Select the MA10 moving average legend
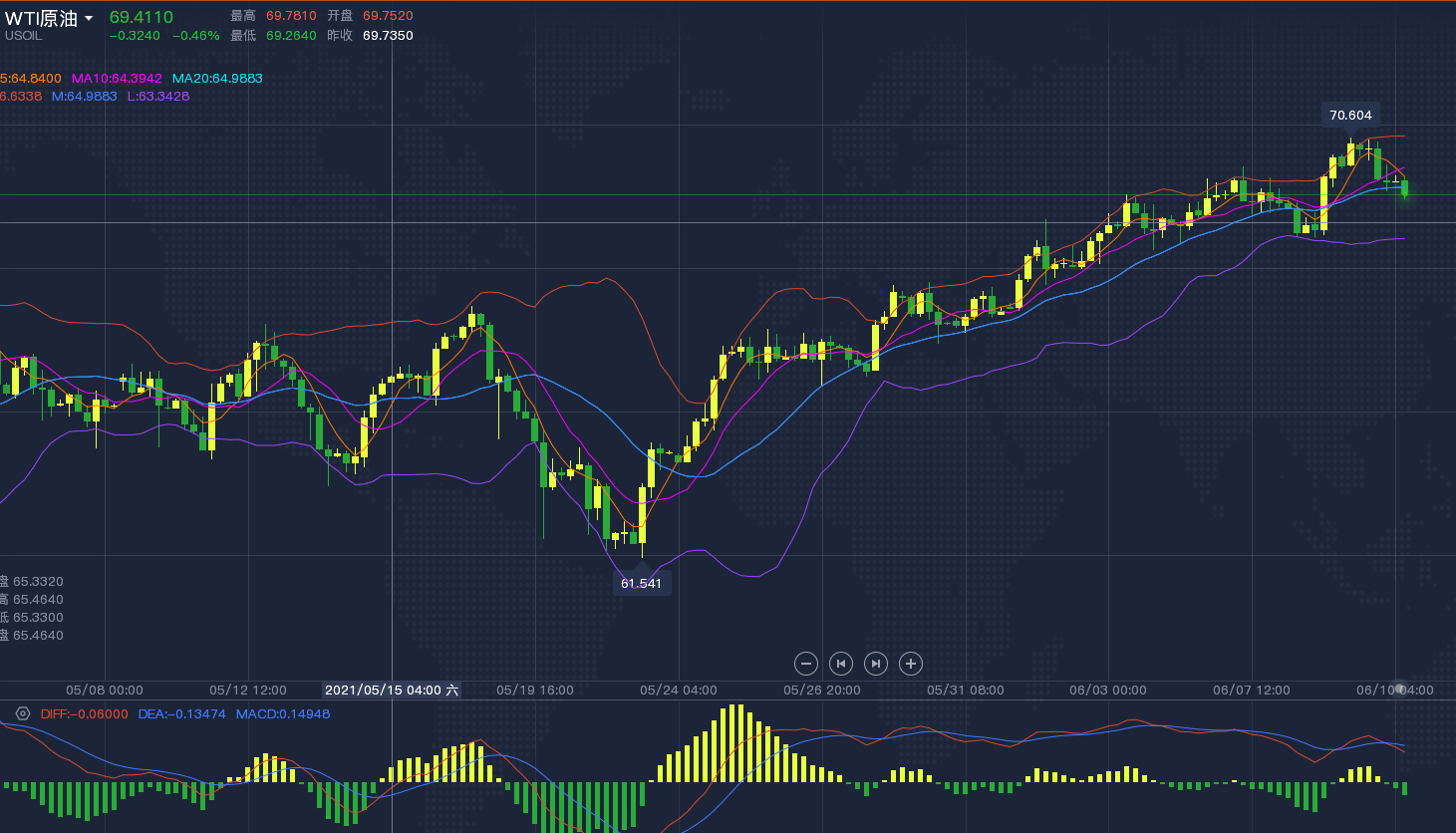This screenshot has height=833, width=1456. pyautogui.click(x=117, y=78)
